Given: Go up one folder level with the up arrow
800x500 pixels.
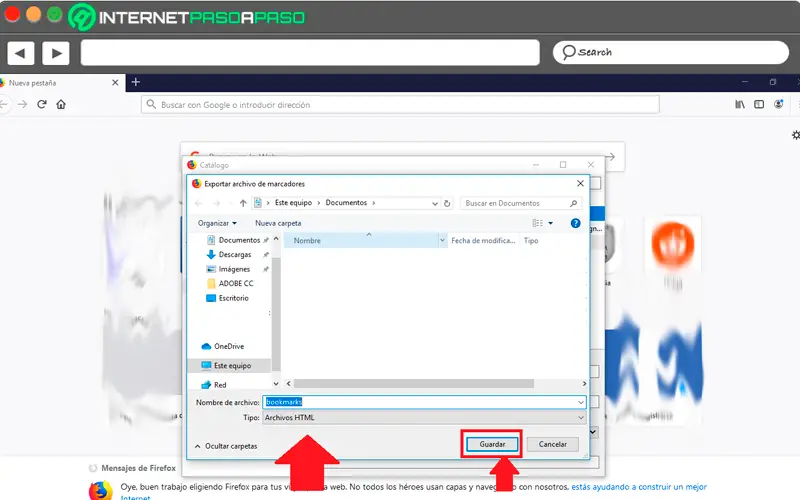Looking at the screenshot, I should tap(243, 203).
